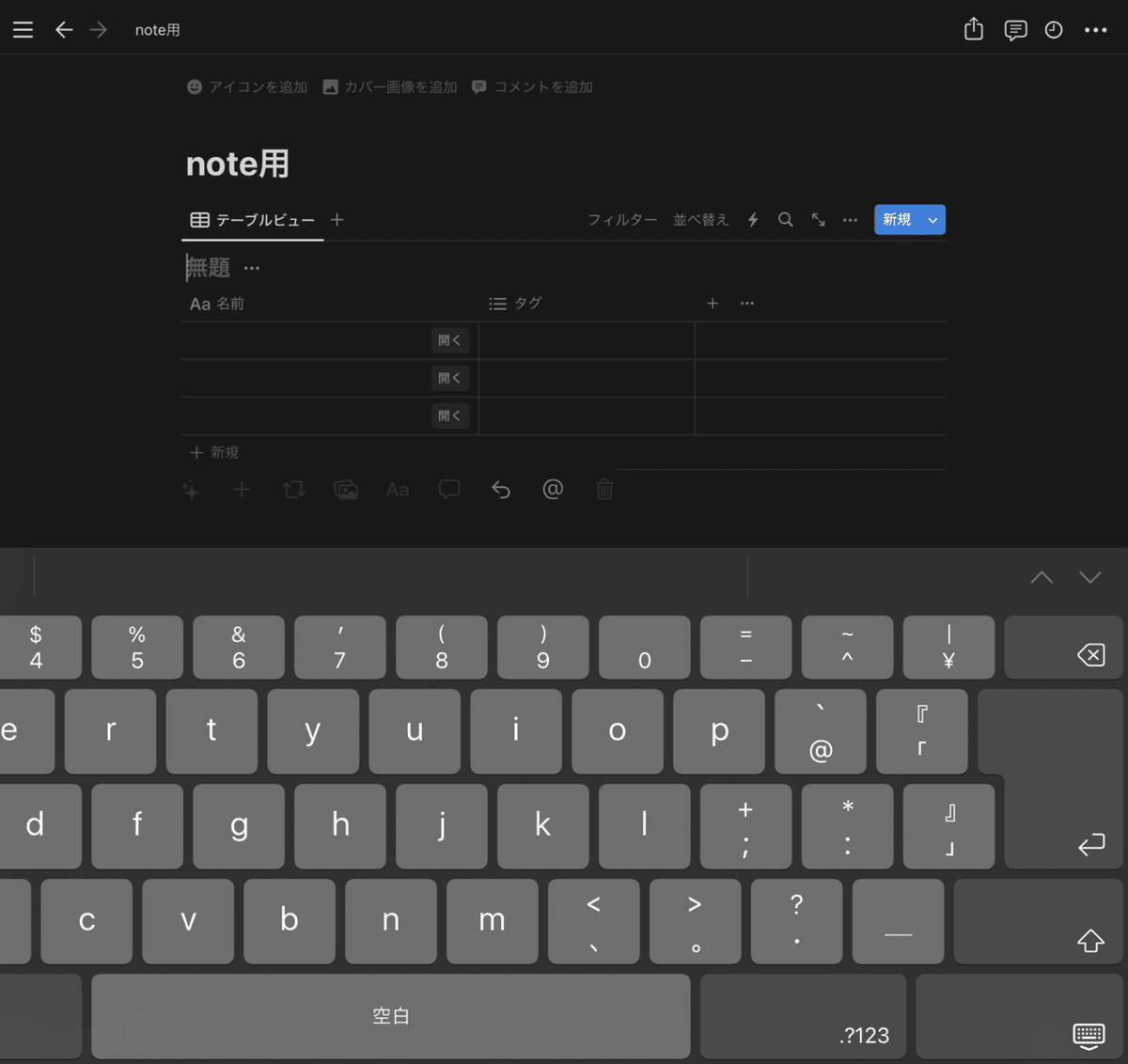
Task: Open the first row with 開く
Action: 450,340
